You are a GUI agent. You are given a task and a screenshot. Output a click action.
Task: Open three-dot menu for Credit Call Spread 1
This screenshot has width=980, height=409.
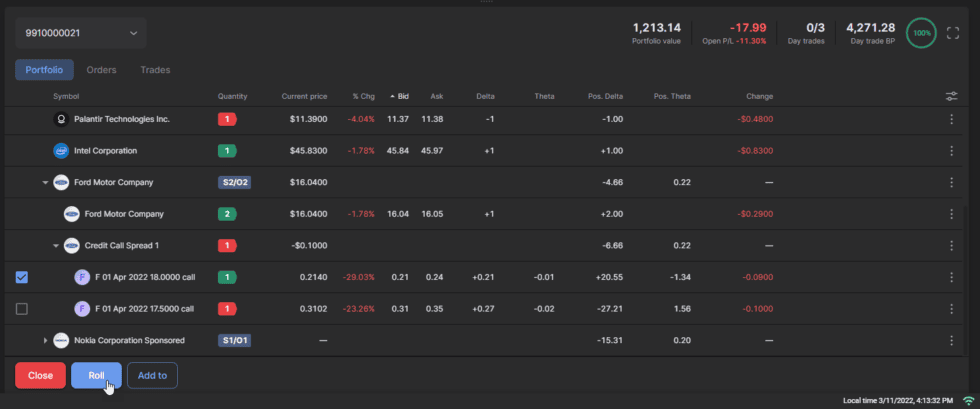coord(951,246)
